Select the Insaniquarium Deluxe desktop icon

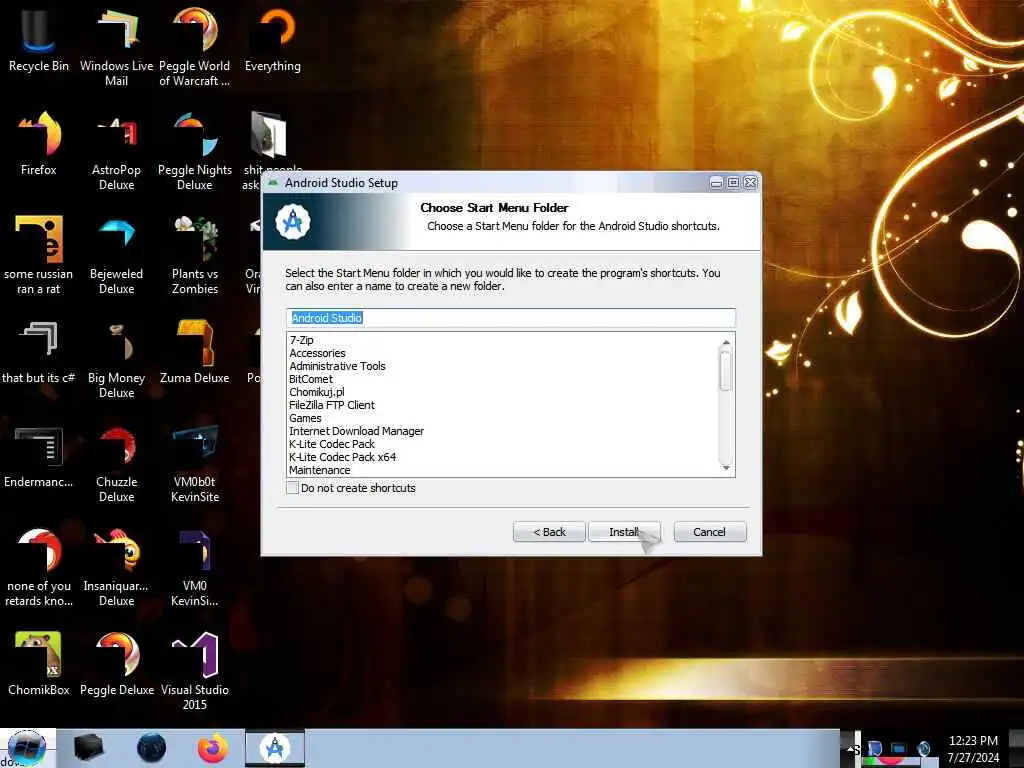116,566
